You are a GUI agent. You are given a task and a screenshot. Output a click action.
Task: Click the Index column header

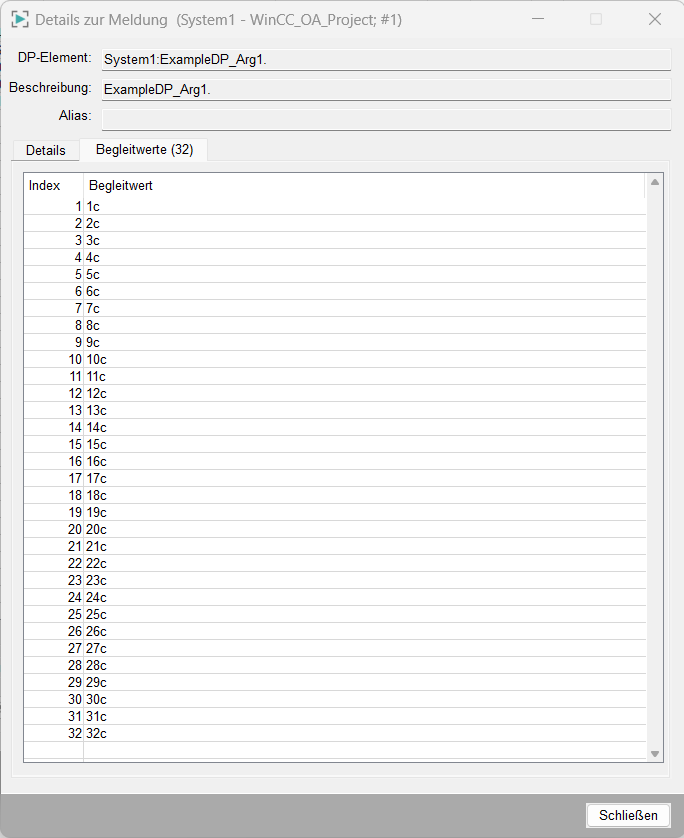[x=53, y=185]
